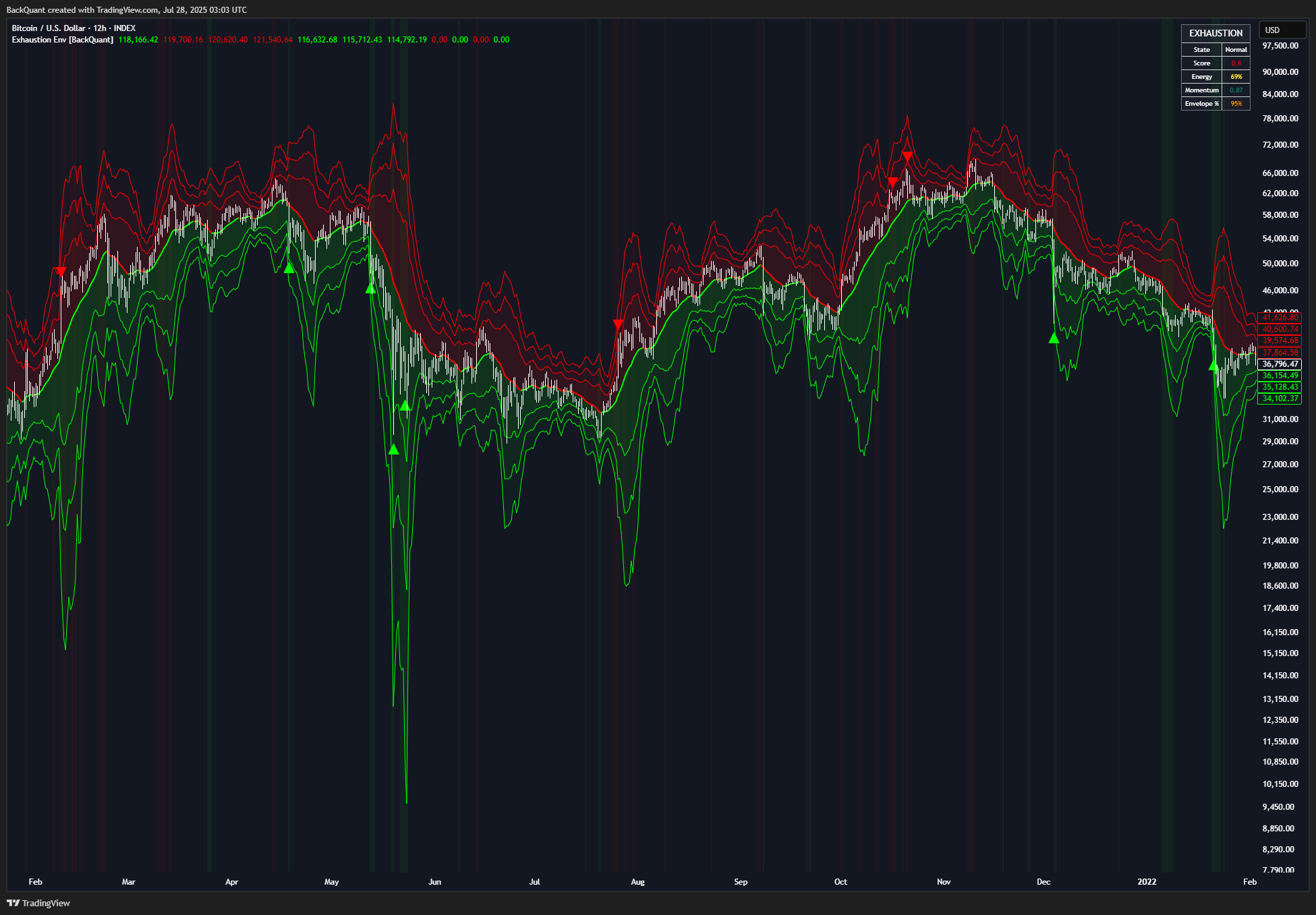Click the TradingView logo at the bottom

tap(38, 903)
